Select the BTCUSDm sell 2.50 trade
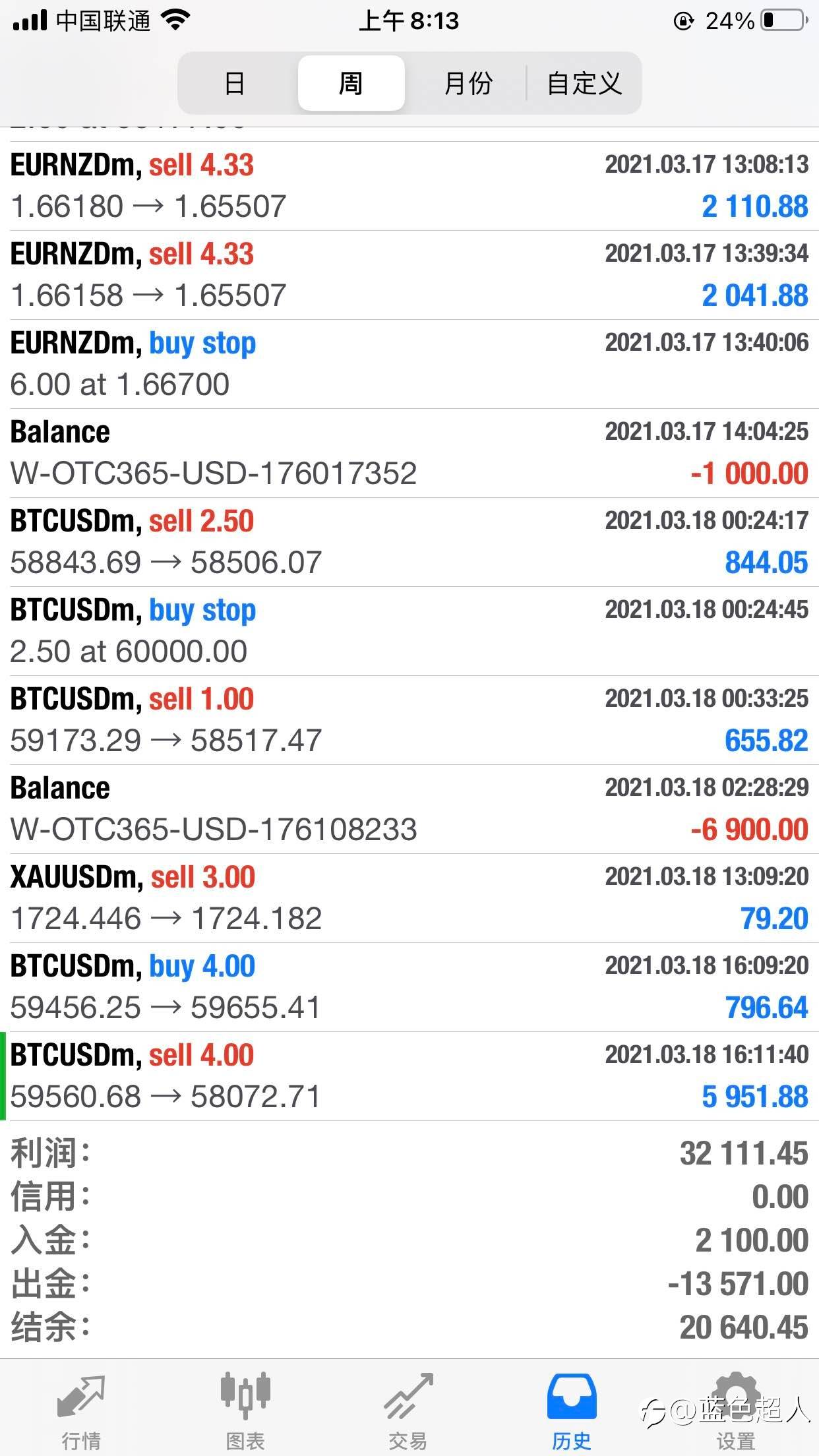The width and height of the screenshot is (819, 1456). [409, 542]
